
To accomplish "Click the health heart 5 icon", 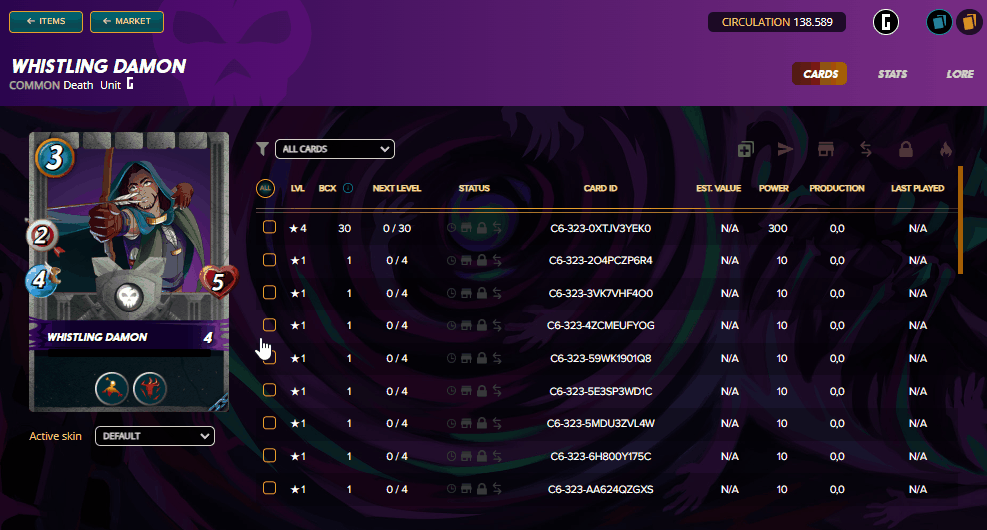I will pos(218,281).
